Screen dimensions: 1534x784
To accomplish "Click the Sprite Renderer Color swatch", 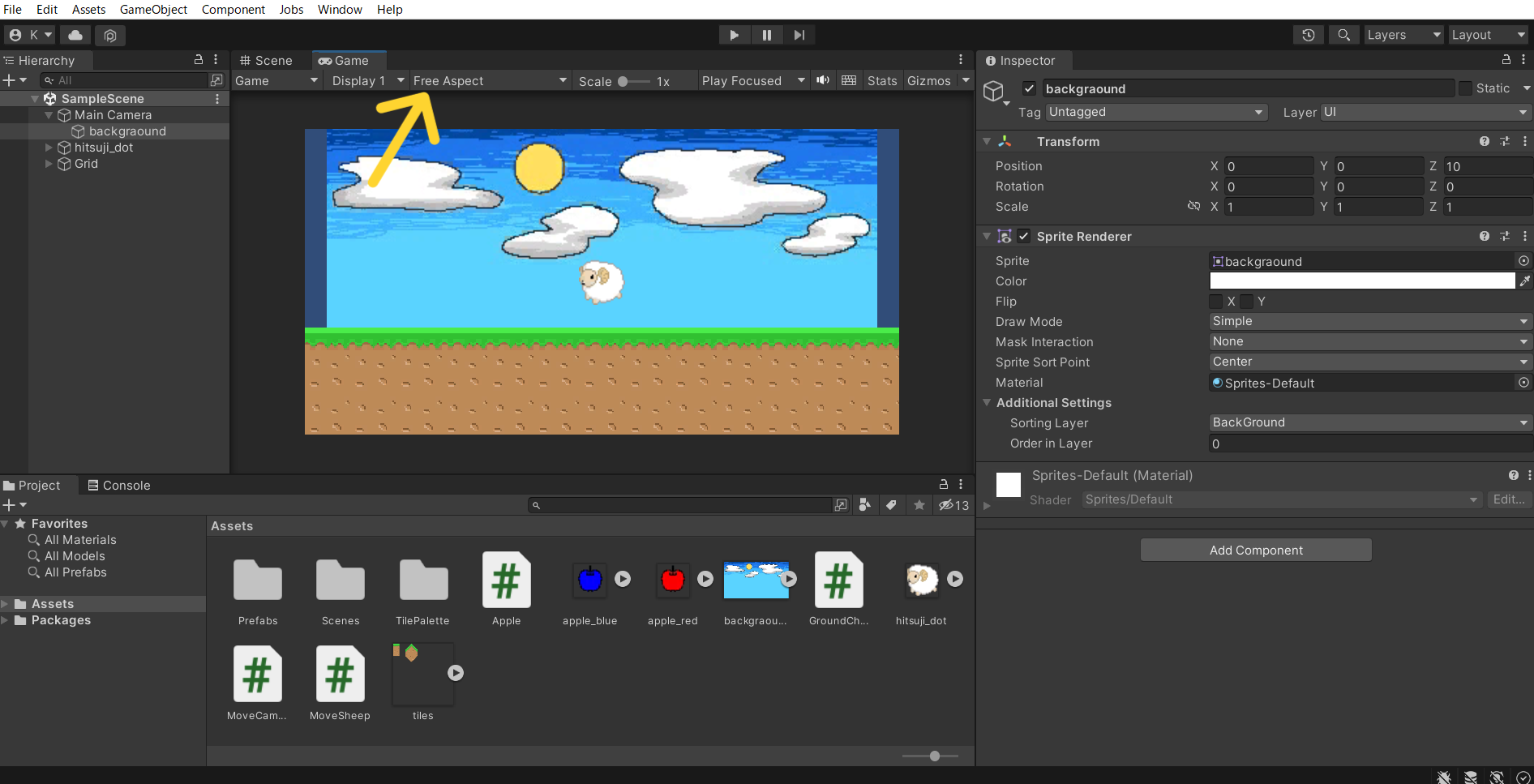I will [1361, 281].
